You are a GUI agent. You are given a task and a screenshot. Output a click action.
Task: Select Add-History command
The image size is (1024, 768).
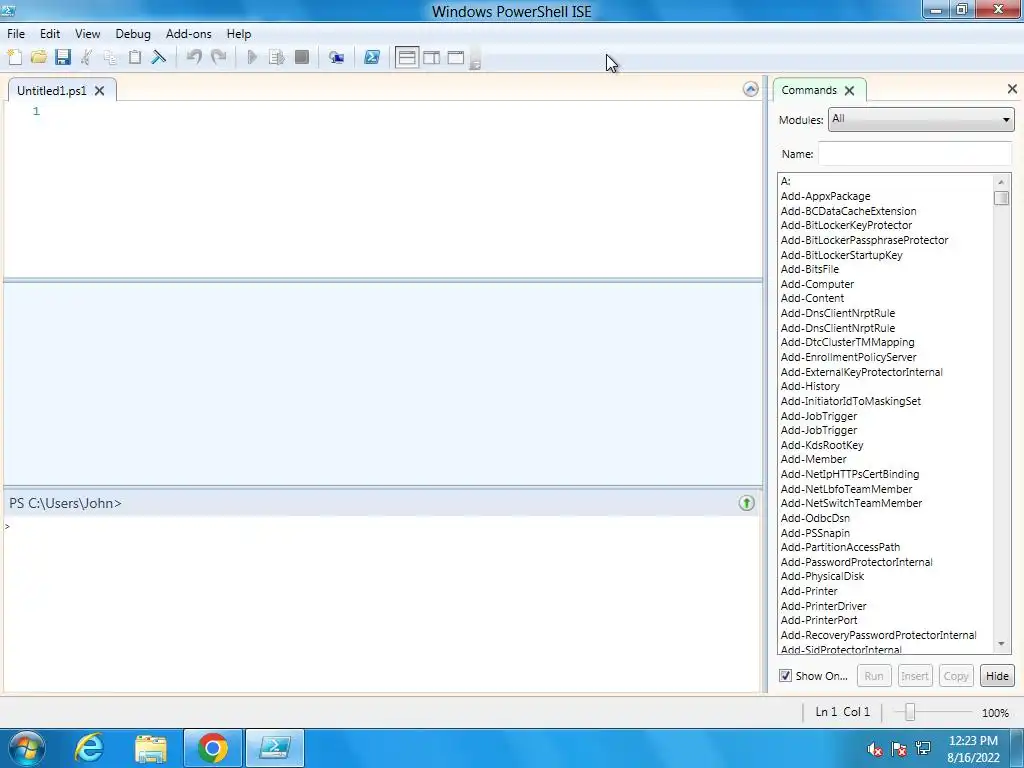[810, 386]
